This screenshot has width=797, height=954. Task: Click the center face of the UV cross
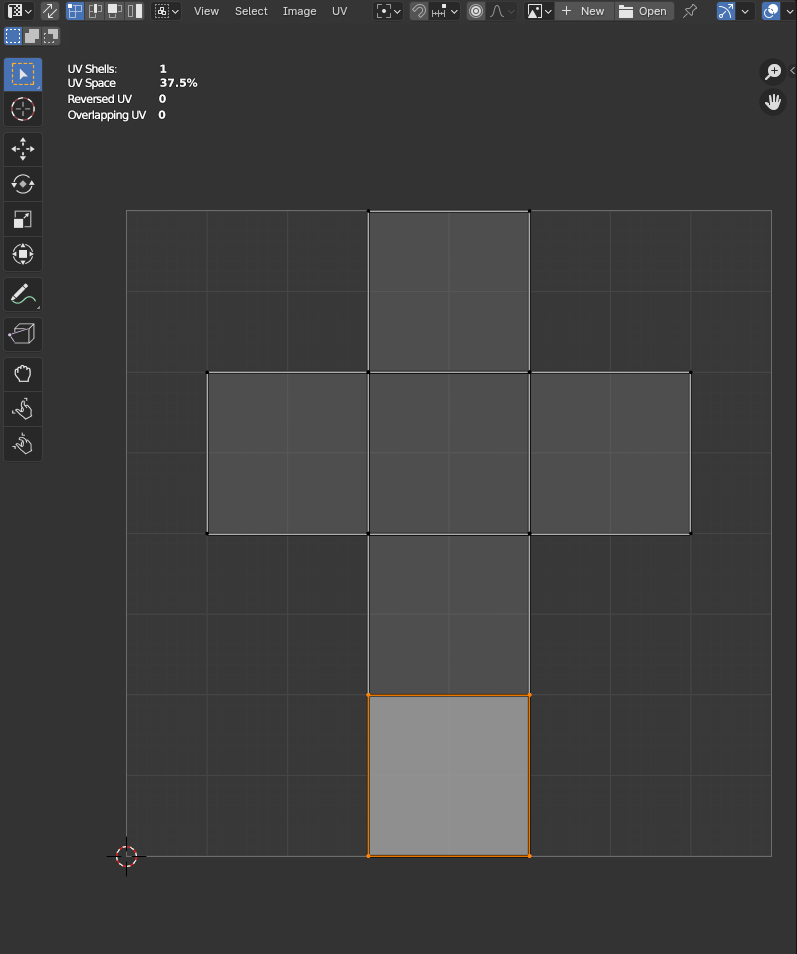pos(449,453)
